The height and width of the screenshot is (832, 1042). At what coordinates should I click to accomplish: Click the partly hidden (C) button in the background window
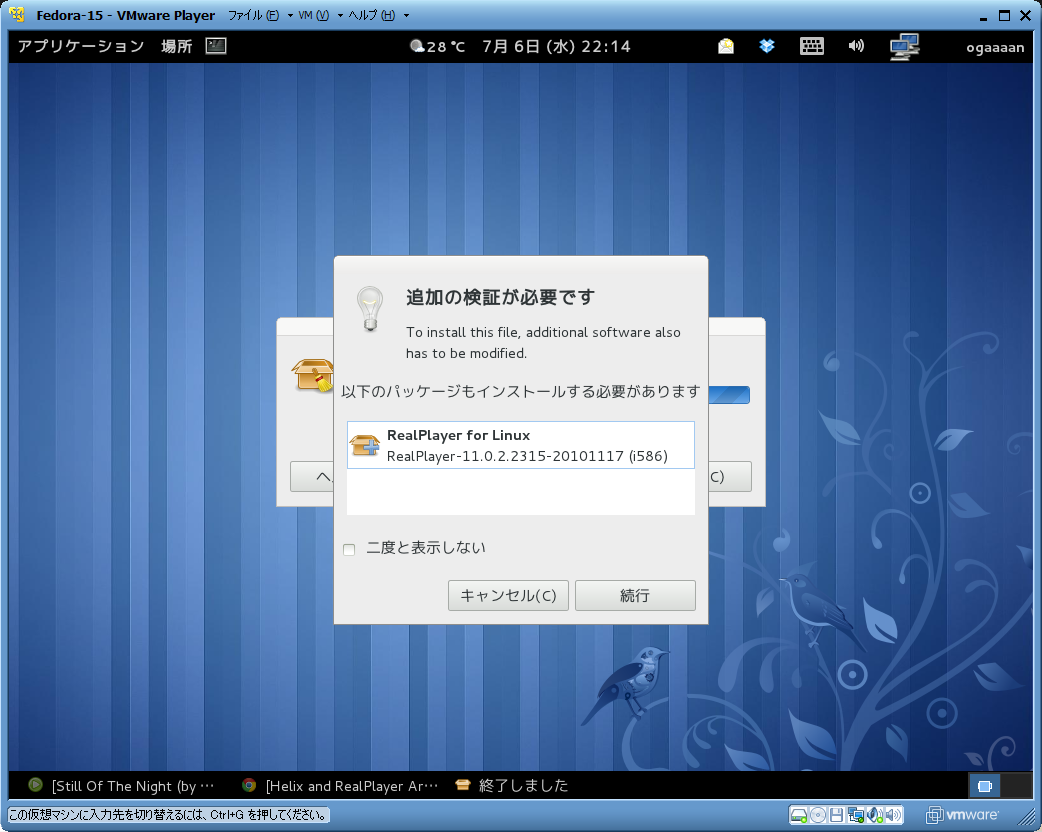pyautogui.click(x=730, y=476)
